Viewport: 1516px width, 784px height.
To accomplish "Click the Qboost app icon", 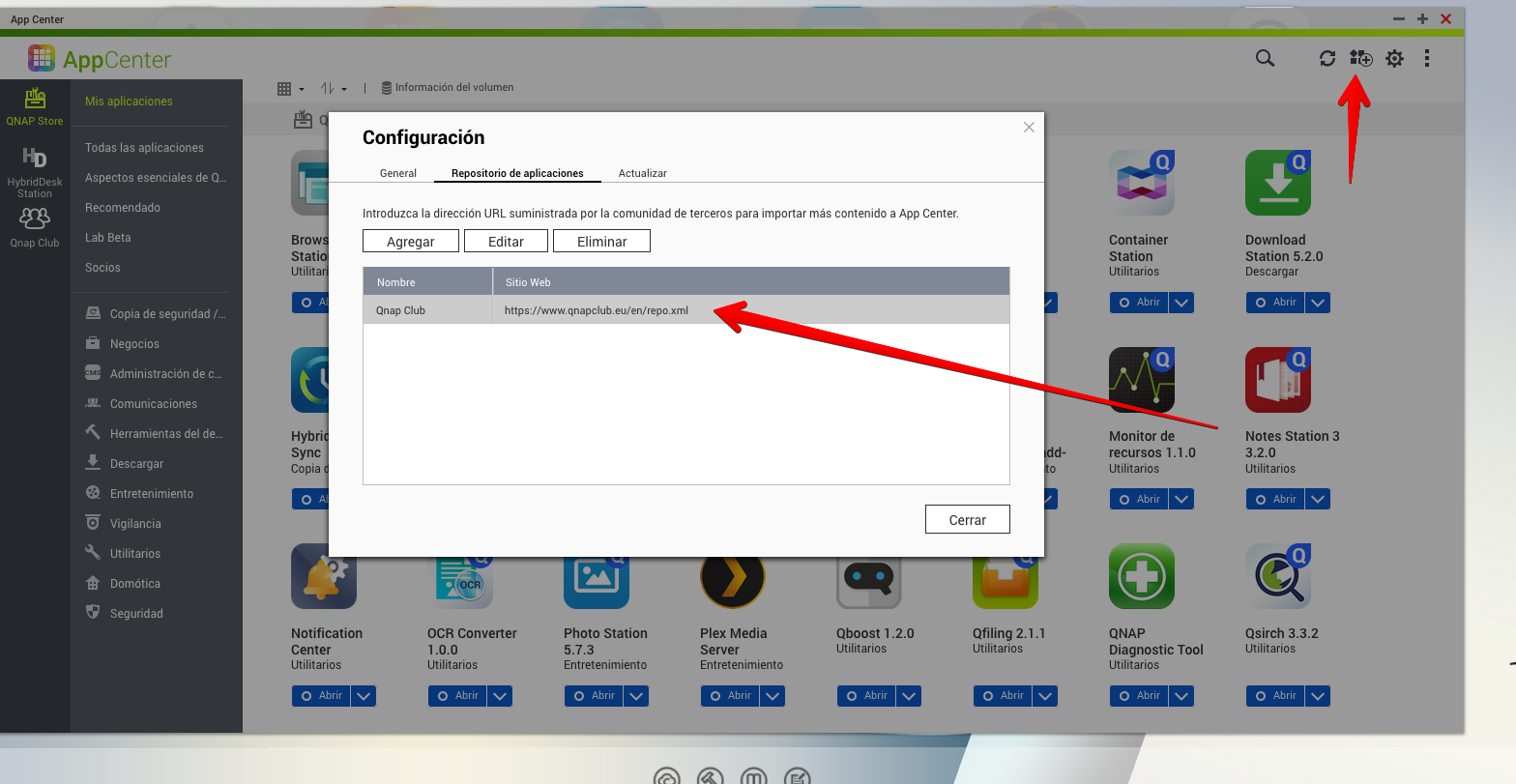I will click(869, 578).
